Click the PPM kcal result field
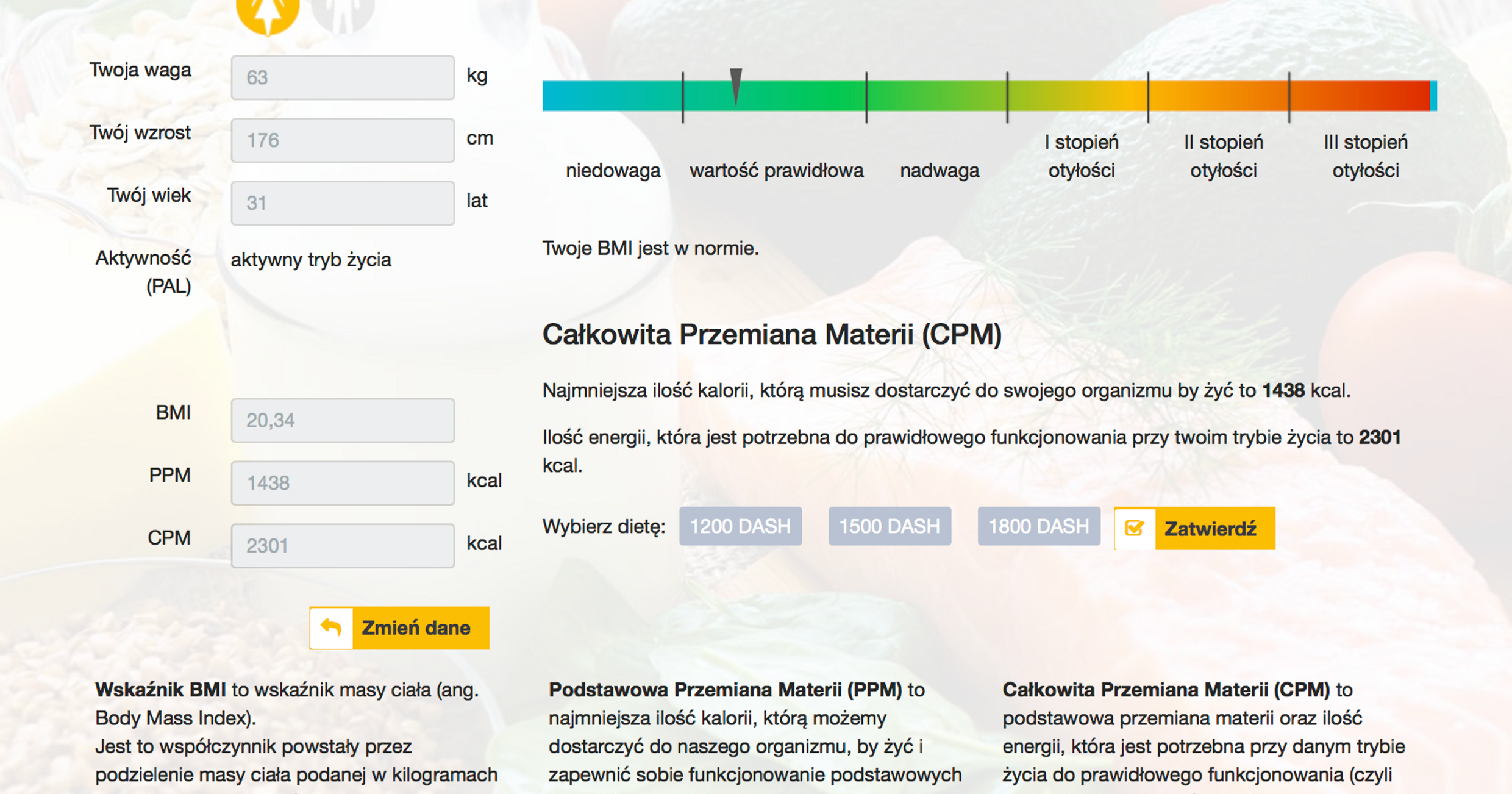This screenshot has height=794, width=1512. 343,483
